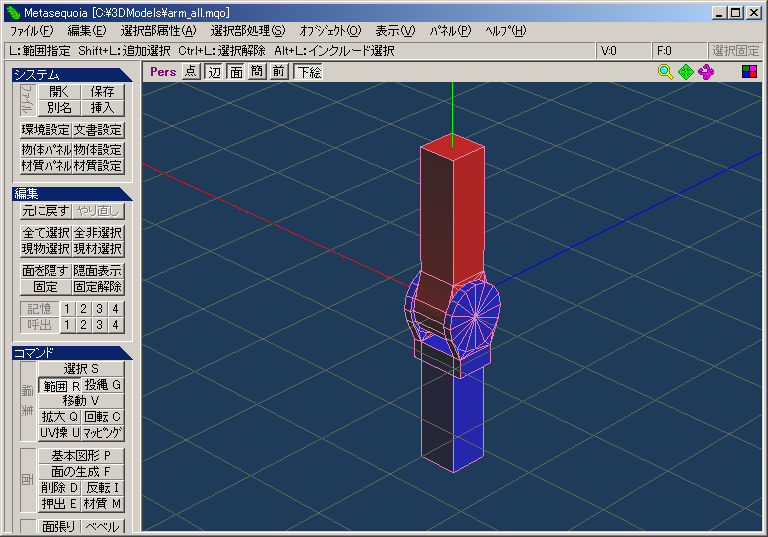Select the 拡大 Q scale command
Image resolution: width=768 pixels, height=537 pixels.
point(60,417)
